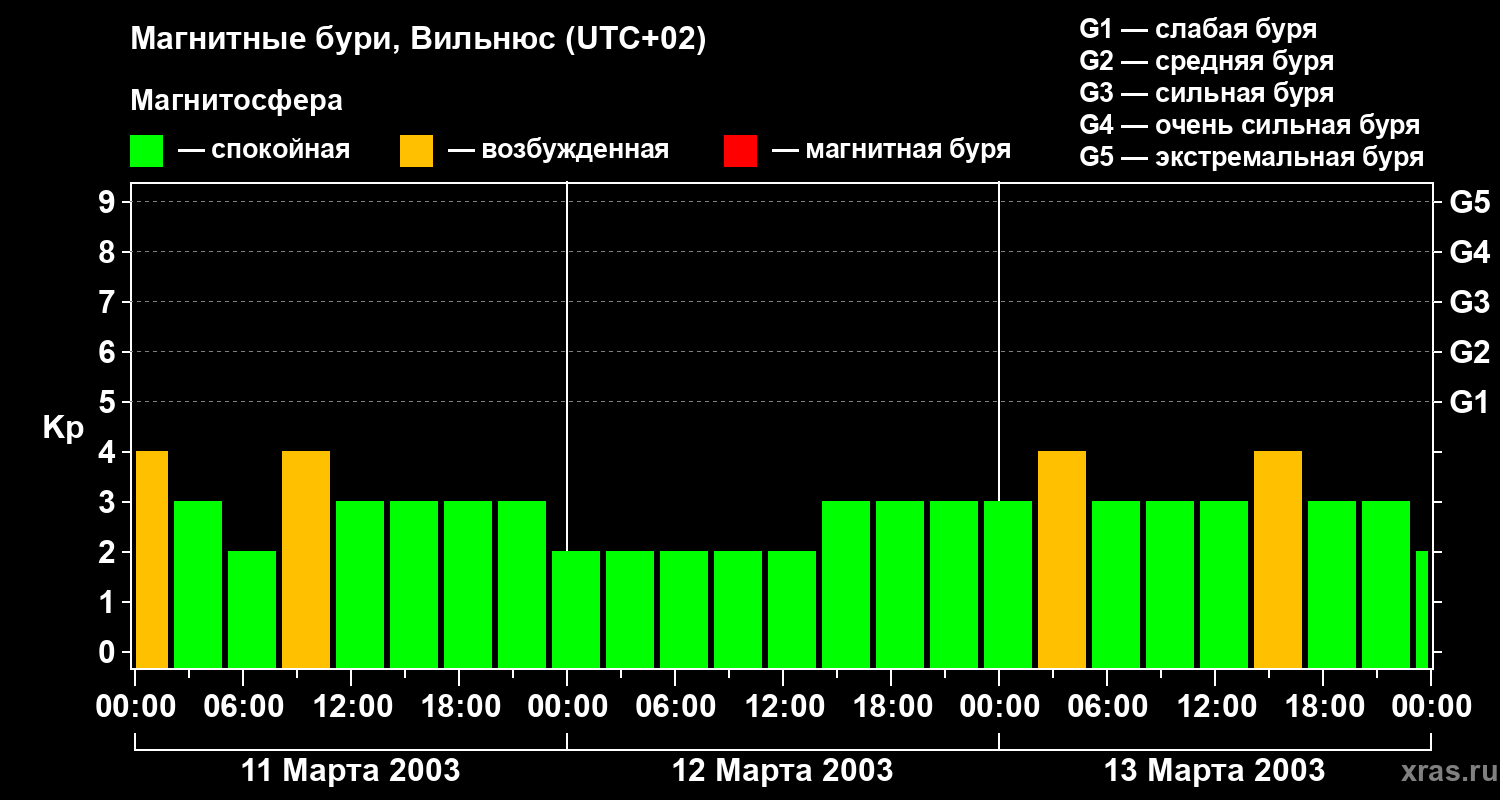Image resolution: width=1500 pixels, height=800 pixels.
Task: Click the 'G3 — сильная буря' legend text
Action: click(x=1206, y=93)
